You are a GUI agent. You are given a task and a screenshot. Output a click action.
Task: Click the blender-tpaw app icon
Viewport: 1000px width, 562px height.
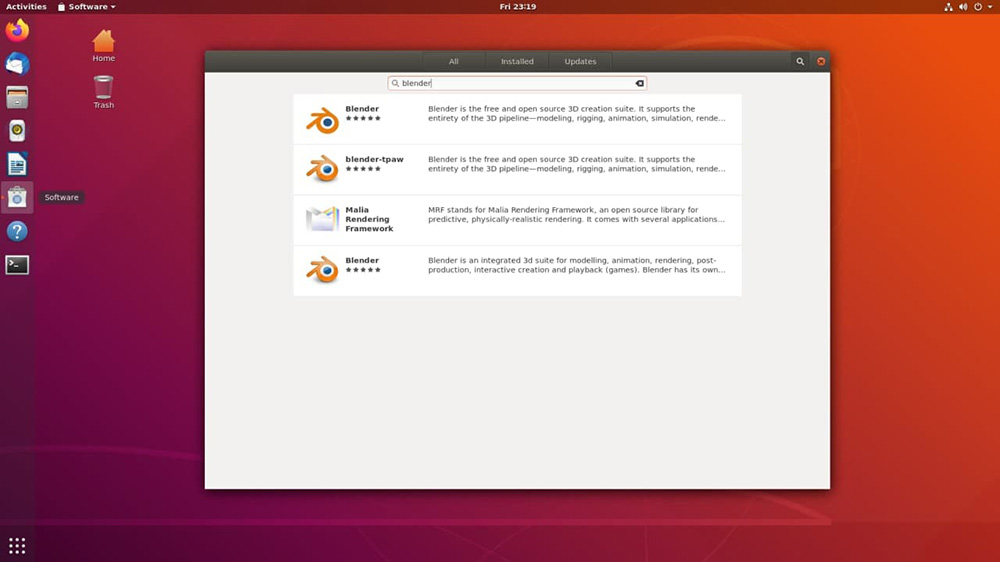[322, 170]
